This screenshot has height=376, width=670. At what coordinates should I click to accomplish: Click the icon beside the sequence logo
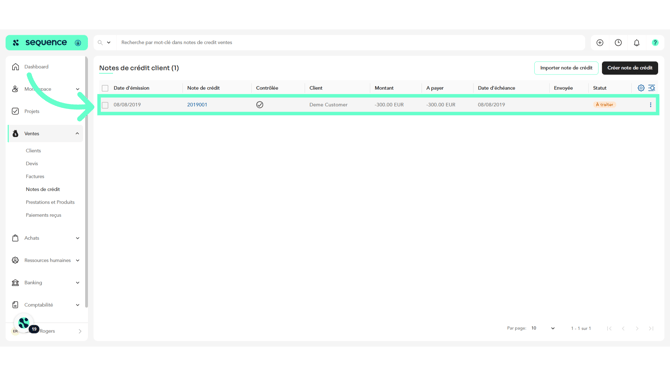pos(78,43)
